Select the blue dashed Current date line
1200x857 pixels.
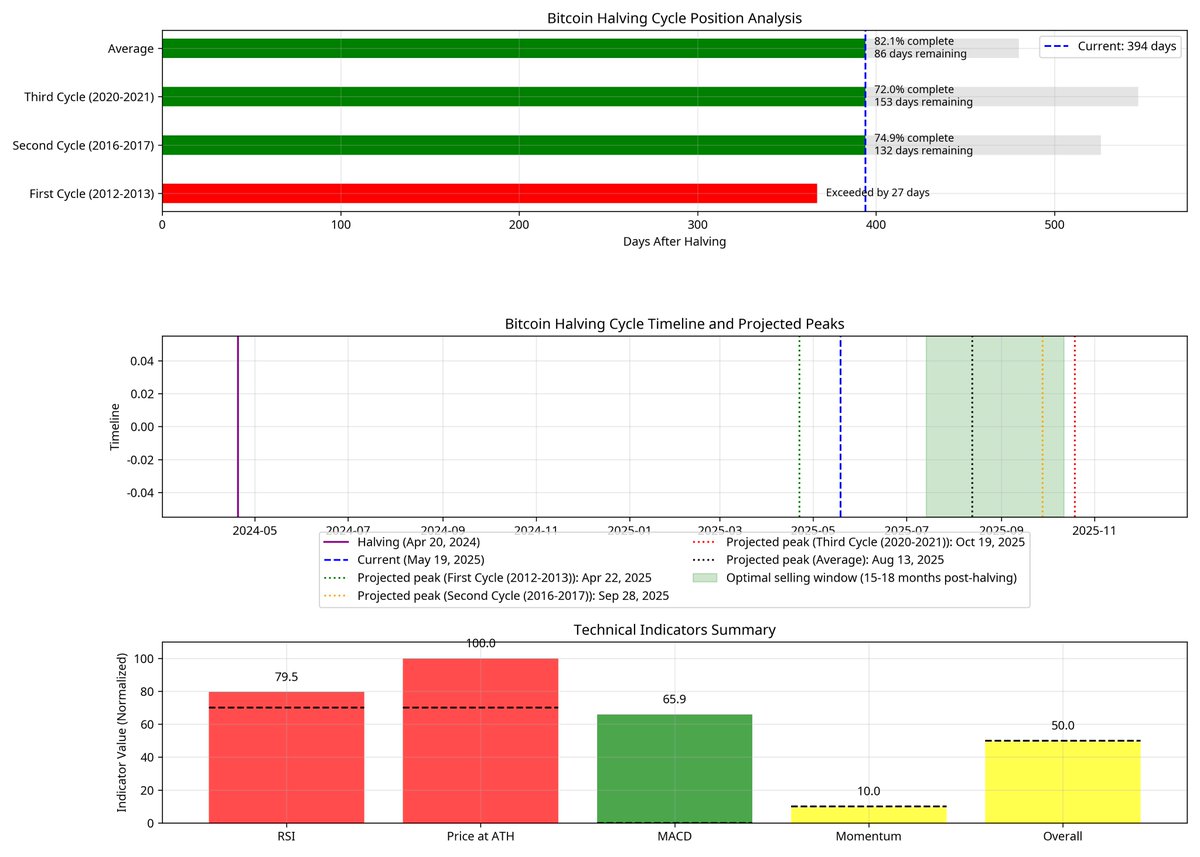click(x=840, y=426)
